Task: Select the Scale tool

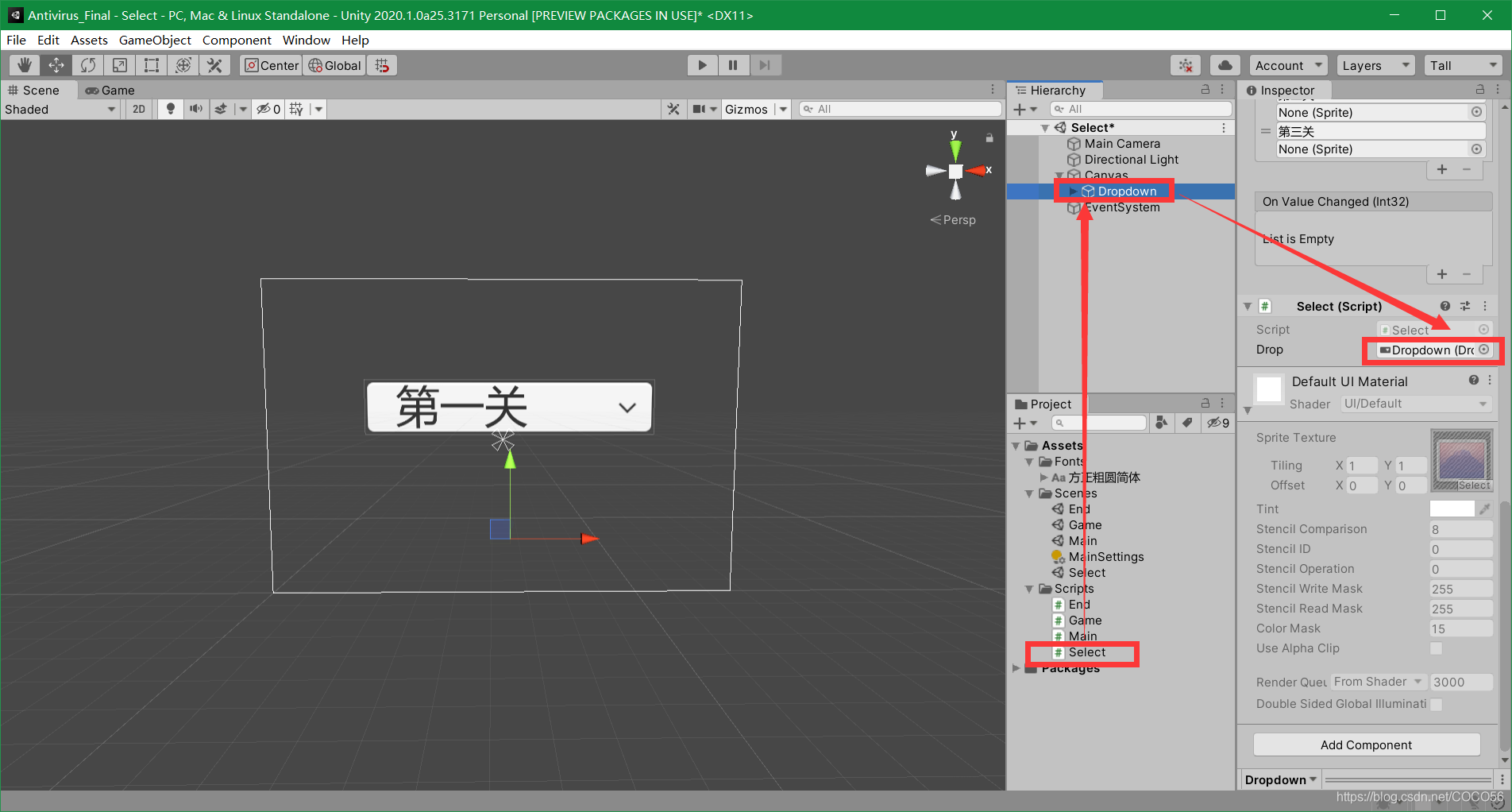Action: (119, 64)
